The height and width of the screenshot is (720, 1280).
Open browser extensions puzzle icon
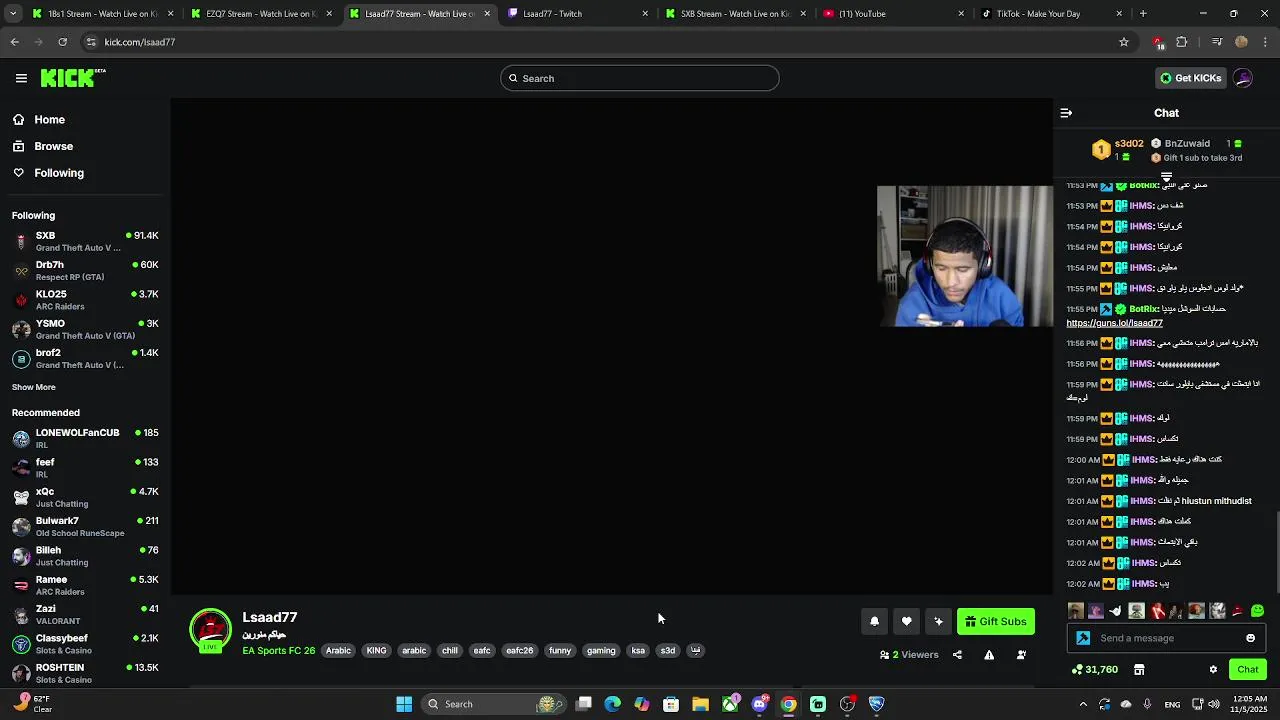[1181, 42]
